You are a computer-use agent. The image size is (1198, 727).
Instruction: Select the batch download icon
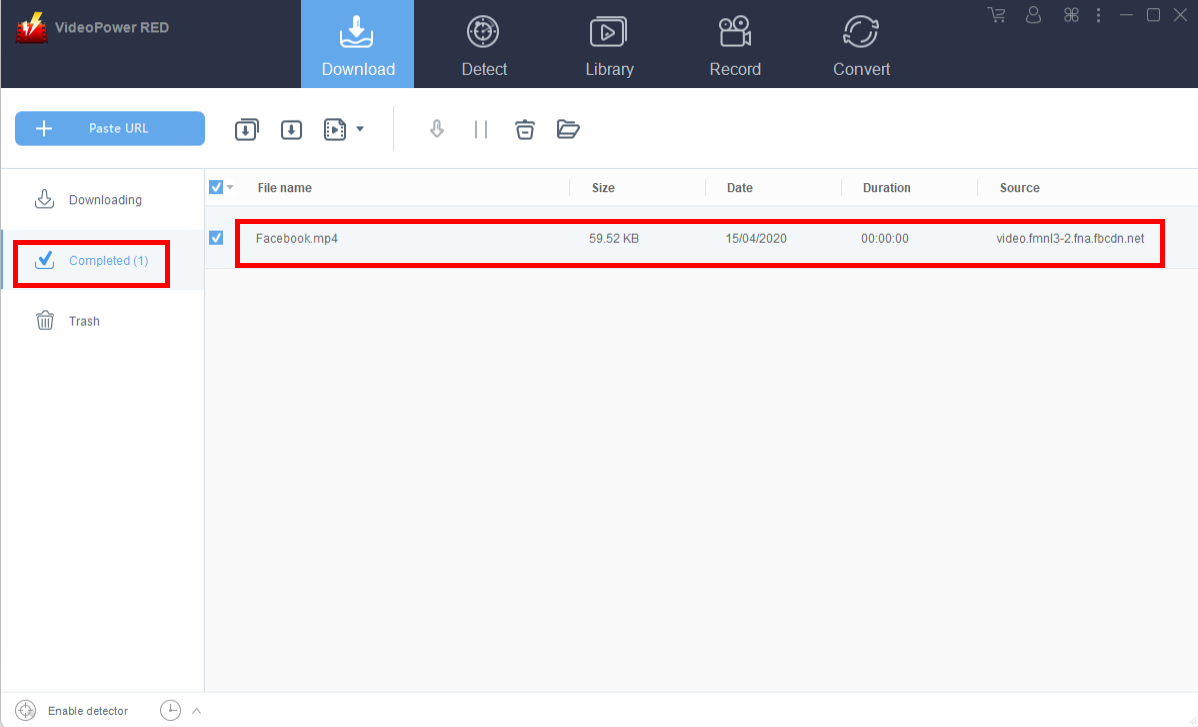click(246, 129)
